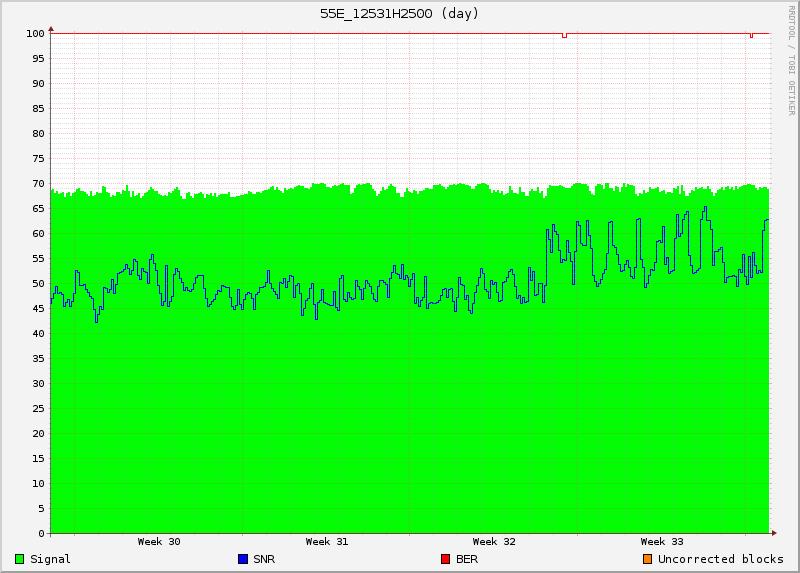
Task: Click the second BER dip in late Week 33
Action: point(751,36)
